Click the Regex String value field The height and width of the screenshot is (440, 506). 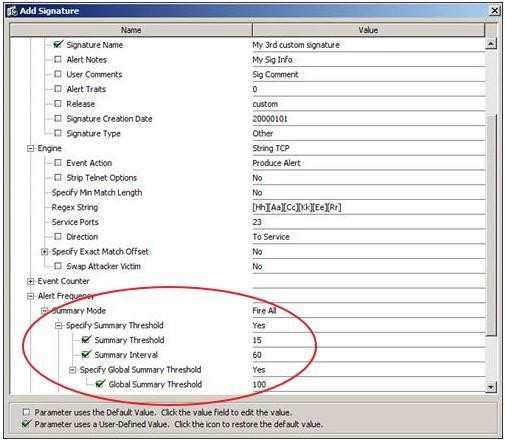click(x=368, y=207)
